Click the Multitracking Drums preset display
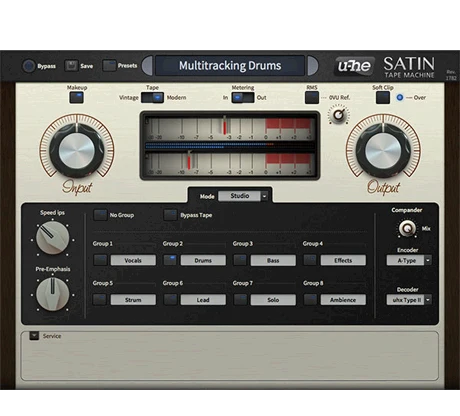Screen dimensions: 460x416 pos(230,66)
